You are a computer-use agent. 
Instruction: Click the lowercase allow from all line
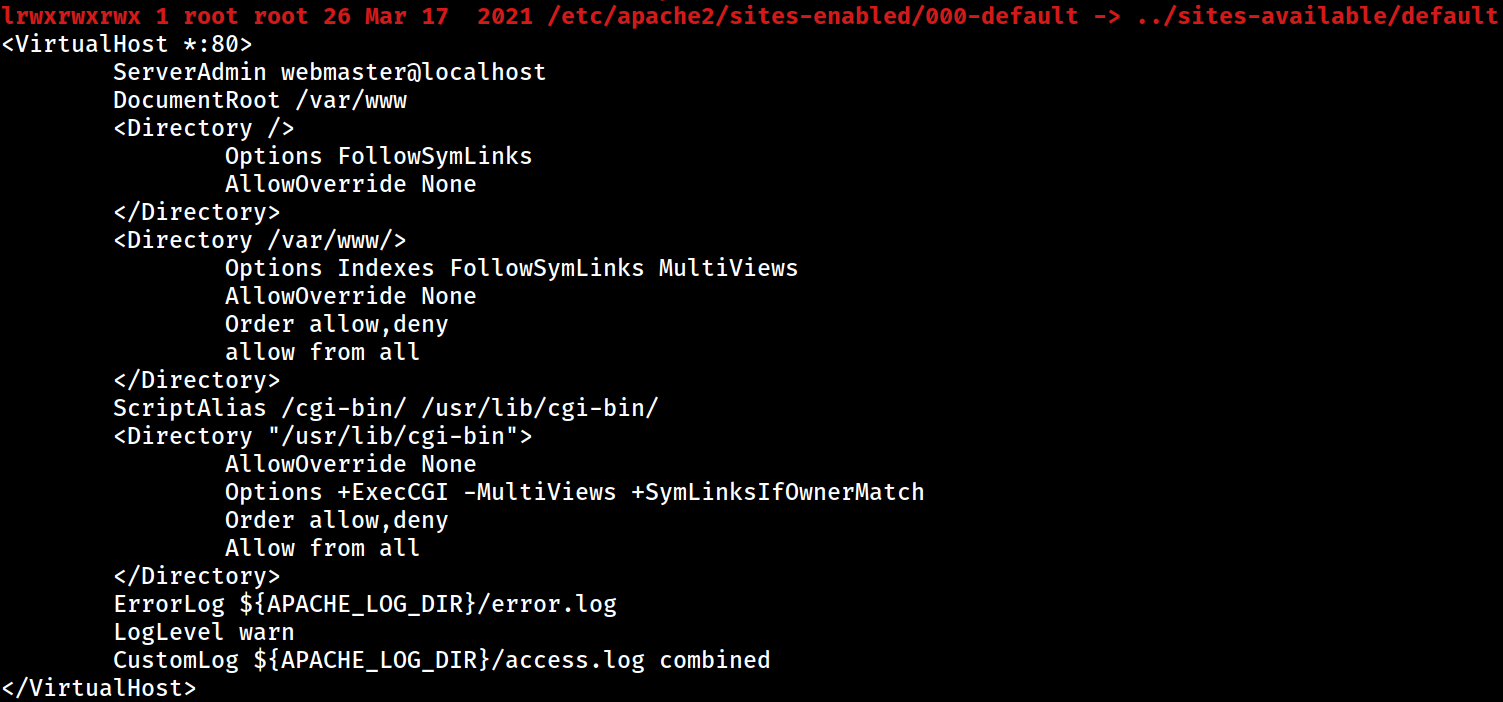point(323,352)
